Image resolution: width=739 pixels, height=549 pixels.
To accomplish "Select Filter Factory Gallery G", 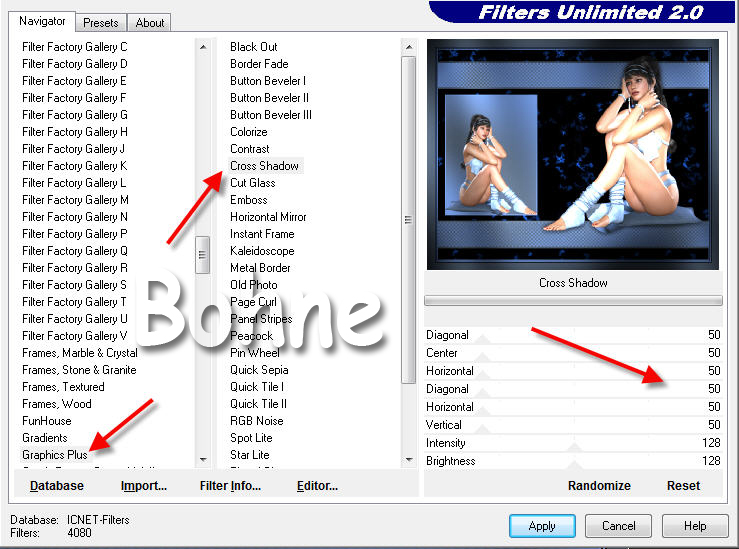I will pyautogui.click(x=75, y=115).
